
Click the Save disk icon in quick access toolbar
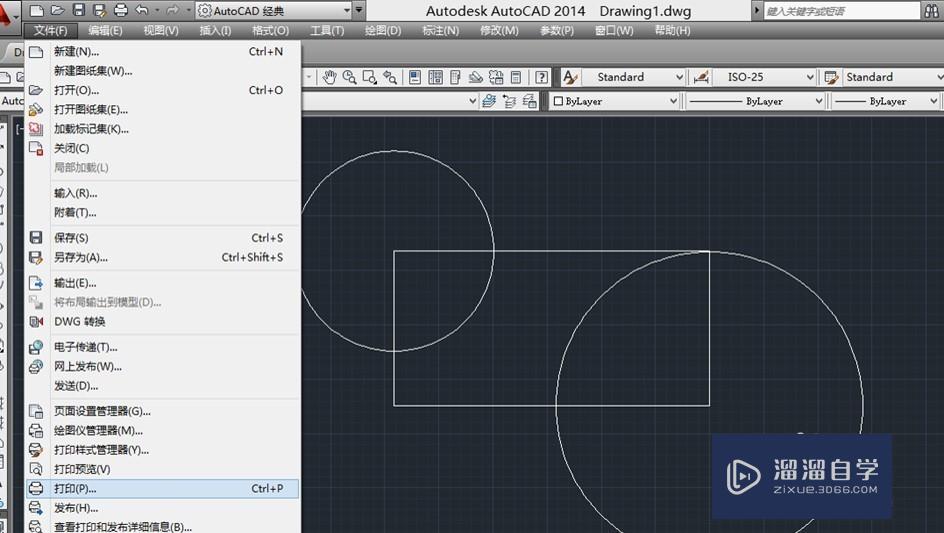click(x=79, y=10)
